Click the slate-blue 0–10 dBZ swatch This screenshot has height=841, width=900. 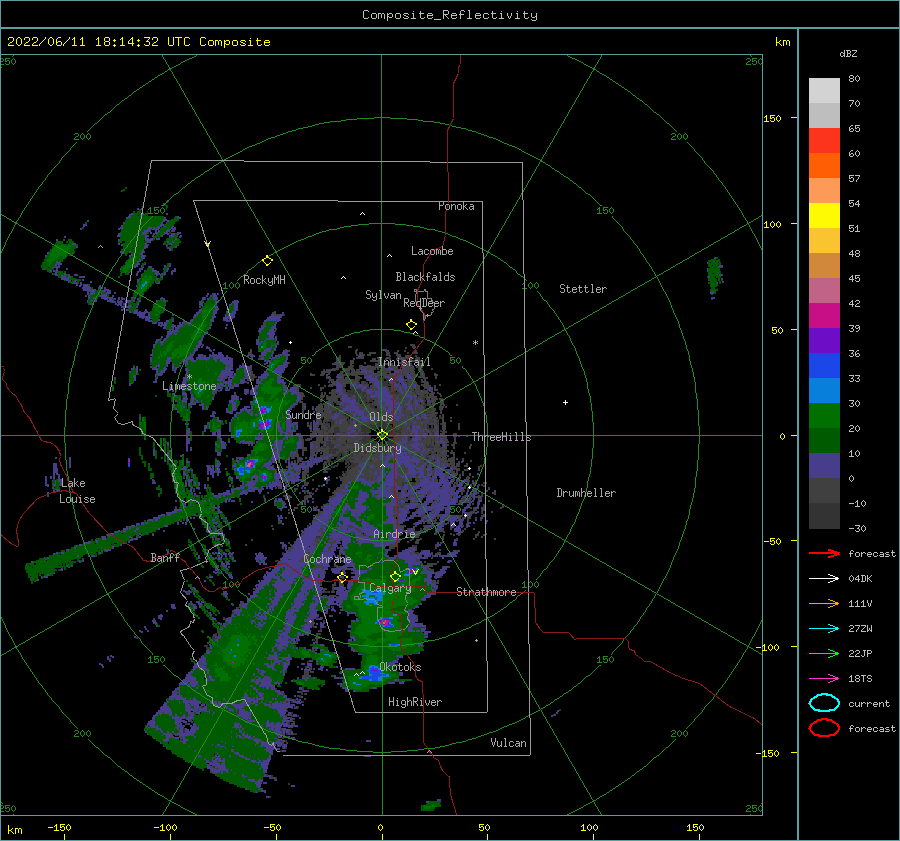pyautogui.click(x=824, y=466)
